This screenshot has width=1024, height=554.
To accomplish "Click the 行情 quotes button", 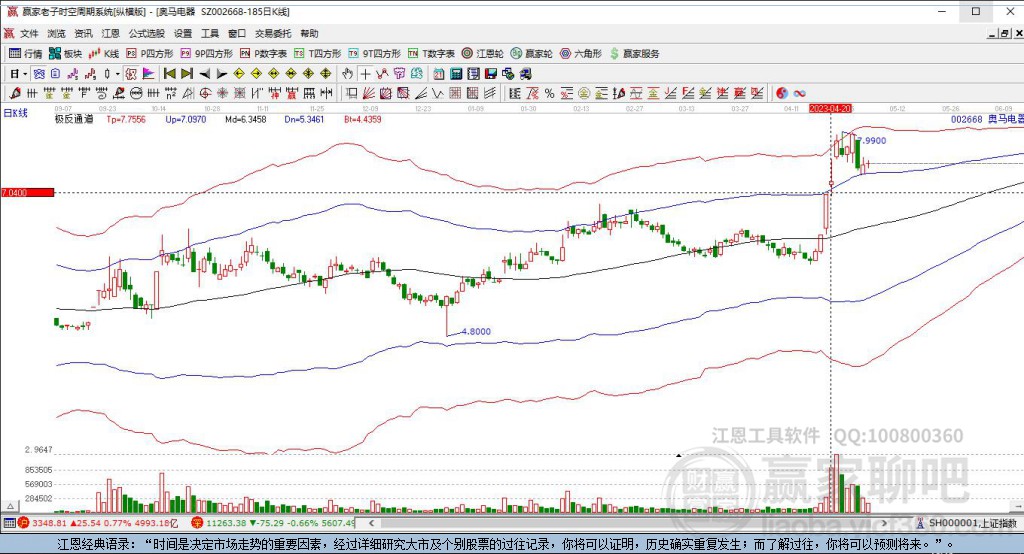I will click(x=25, y=54).
